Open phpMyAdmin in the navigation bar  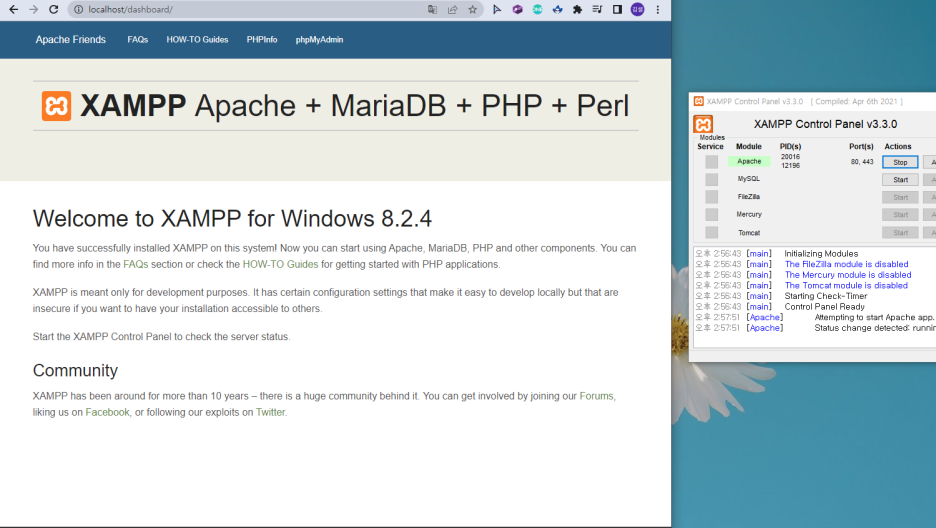tap(319, 39)
